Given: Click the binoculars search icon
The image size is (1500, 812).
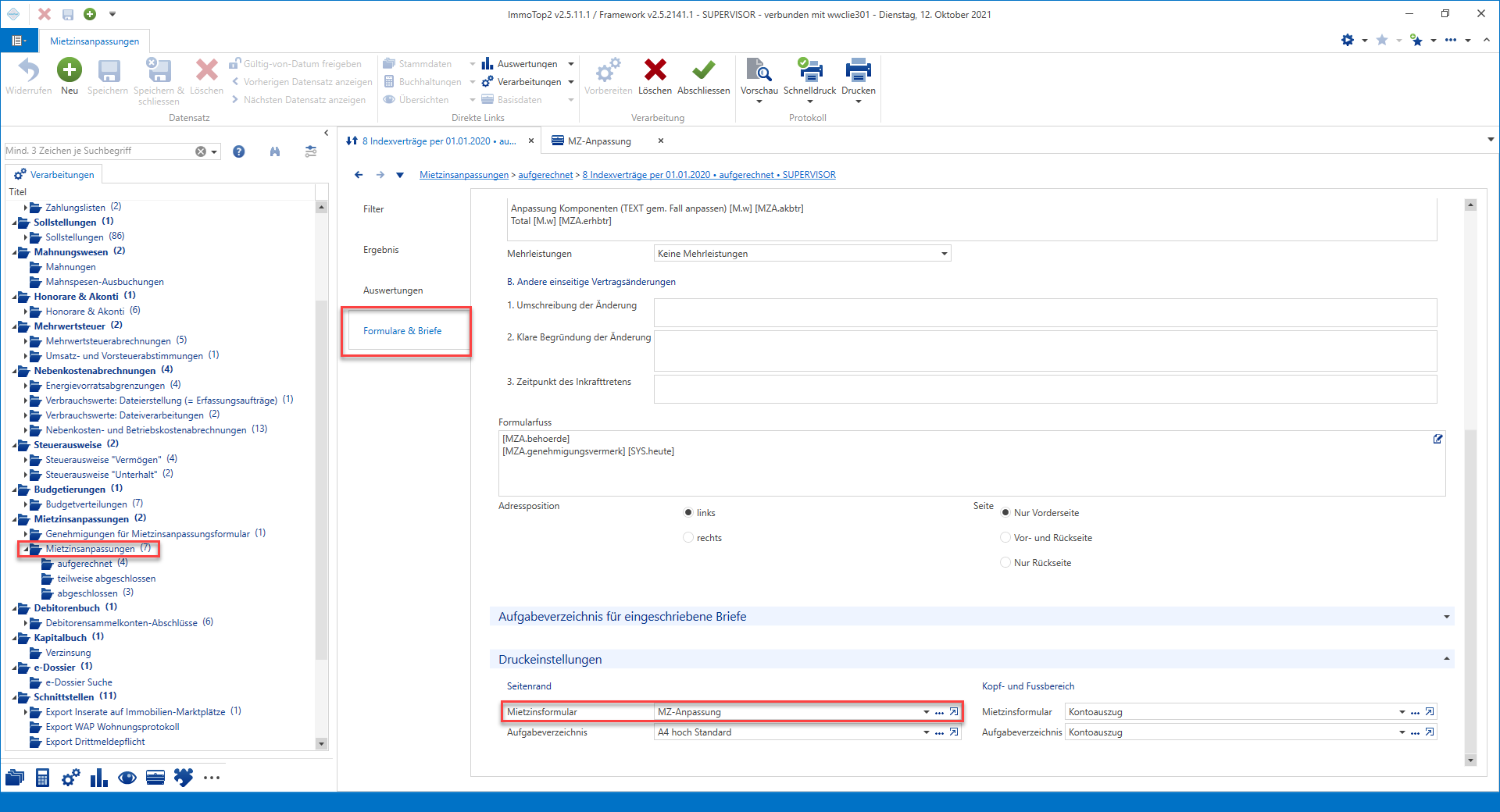Looking at the screenshot, I should 275,151.
